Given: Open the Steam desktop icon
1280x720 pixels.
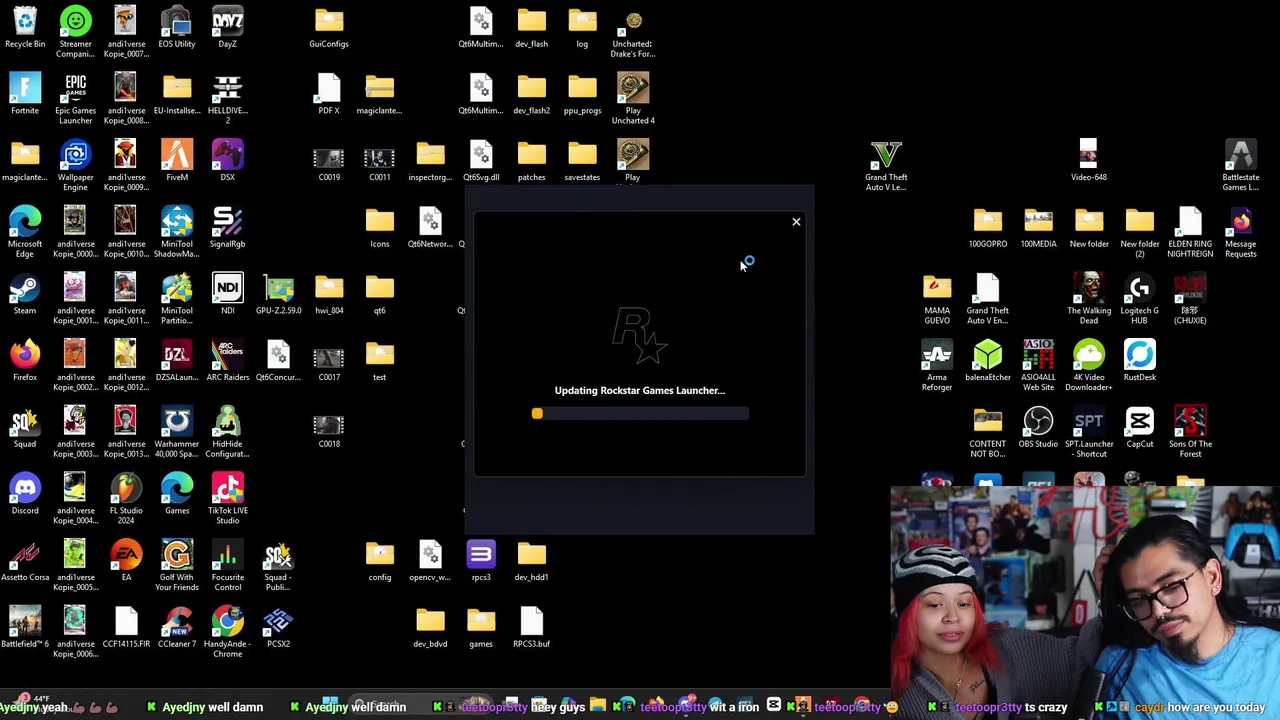Looking at the screenshot, I should [x=25, y=294].
